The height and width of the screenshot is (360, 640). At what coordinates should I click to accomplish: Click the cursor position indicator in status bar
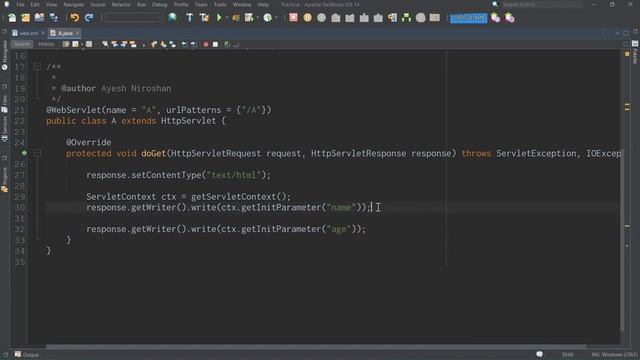coord(567,355)
